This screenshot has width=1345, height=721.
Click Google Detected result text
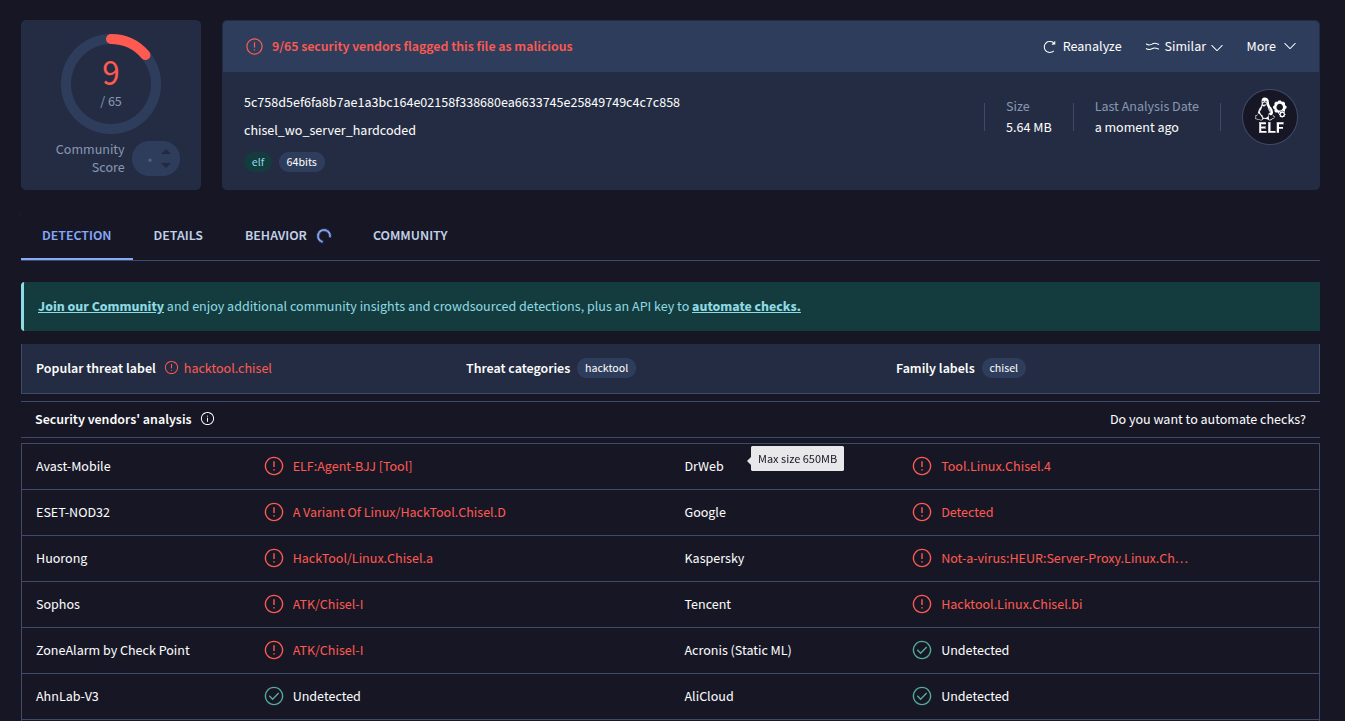pos(967,513)
